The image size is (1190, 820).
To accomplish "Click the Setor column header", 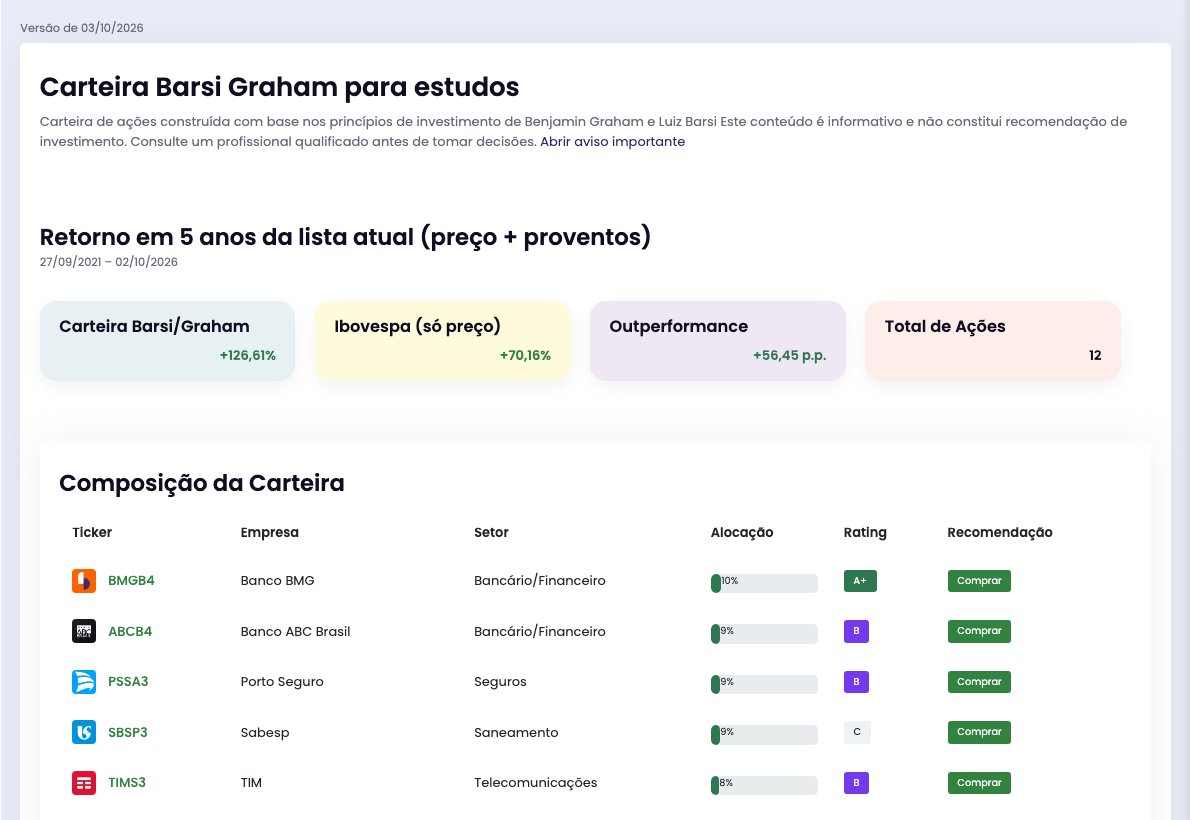I will point(491,532).
